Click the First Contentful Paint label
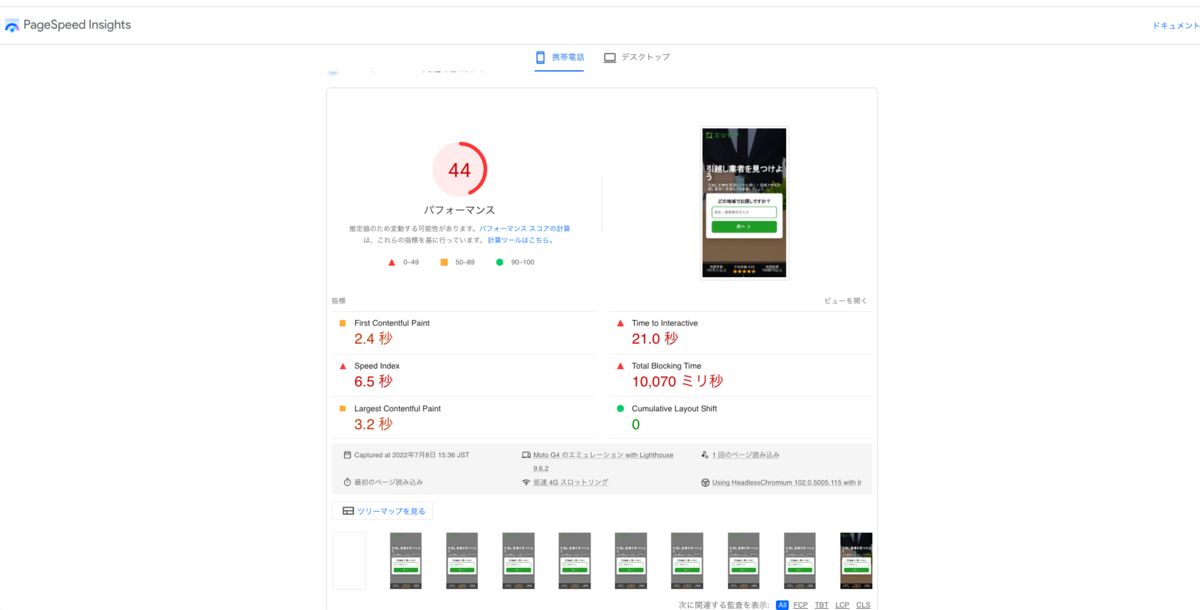 pos(392,323)
